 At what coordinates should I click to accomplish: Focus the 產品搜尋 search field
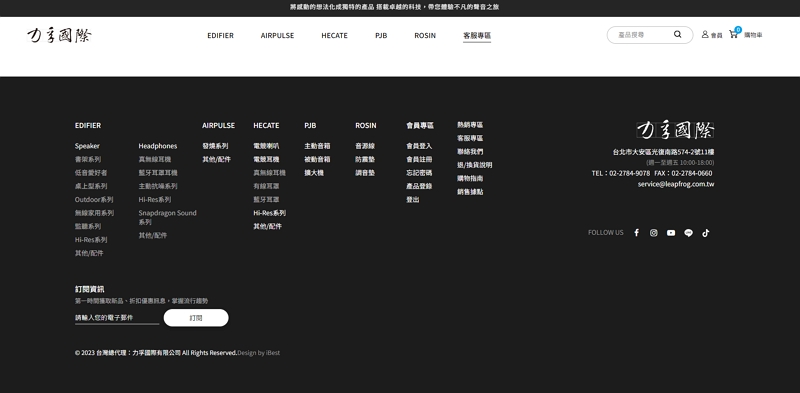(x=643, y=35)
